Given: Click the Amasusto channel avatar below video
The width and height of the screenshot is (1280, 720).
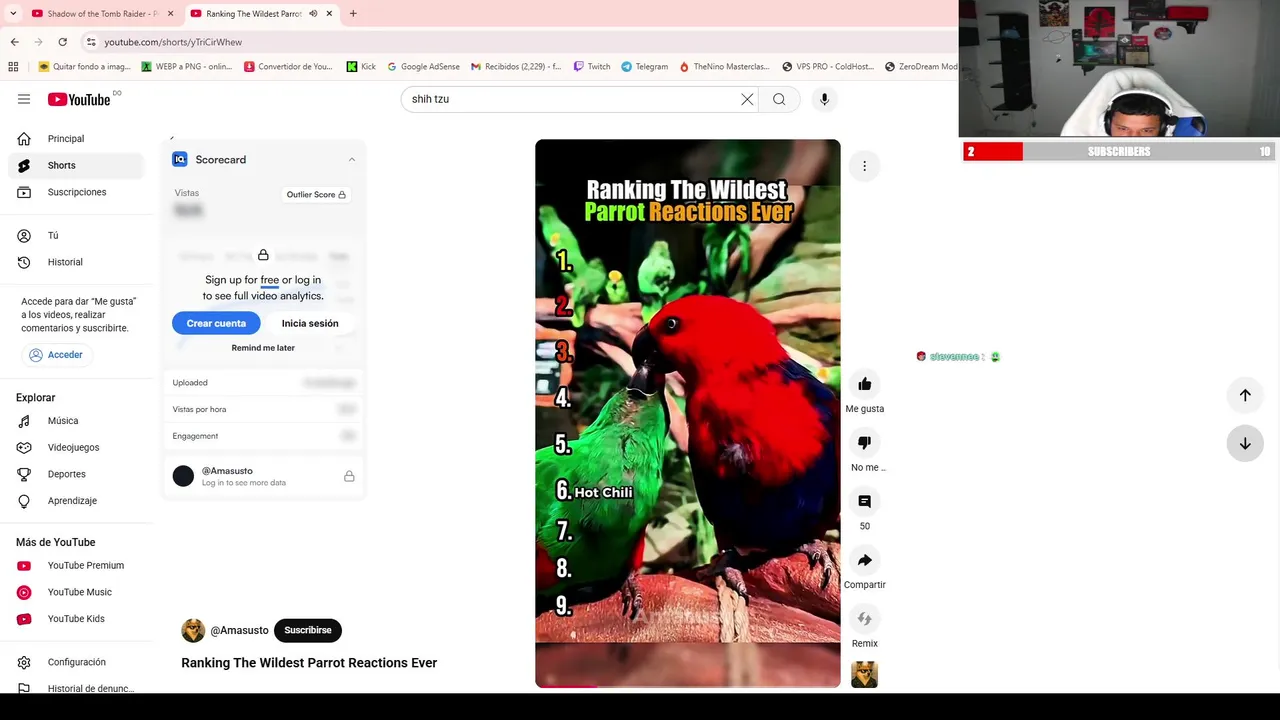Looking at the screenshot, I should (x=193, y=630).
